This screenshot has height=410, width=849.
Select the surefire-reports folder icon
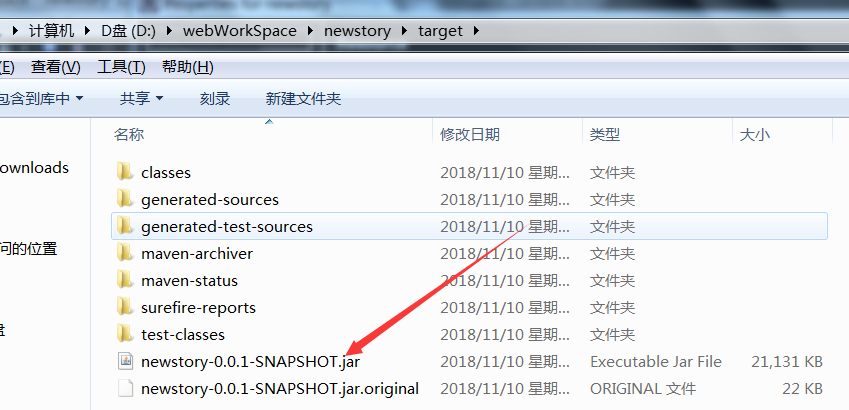(125, 308)
